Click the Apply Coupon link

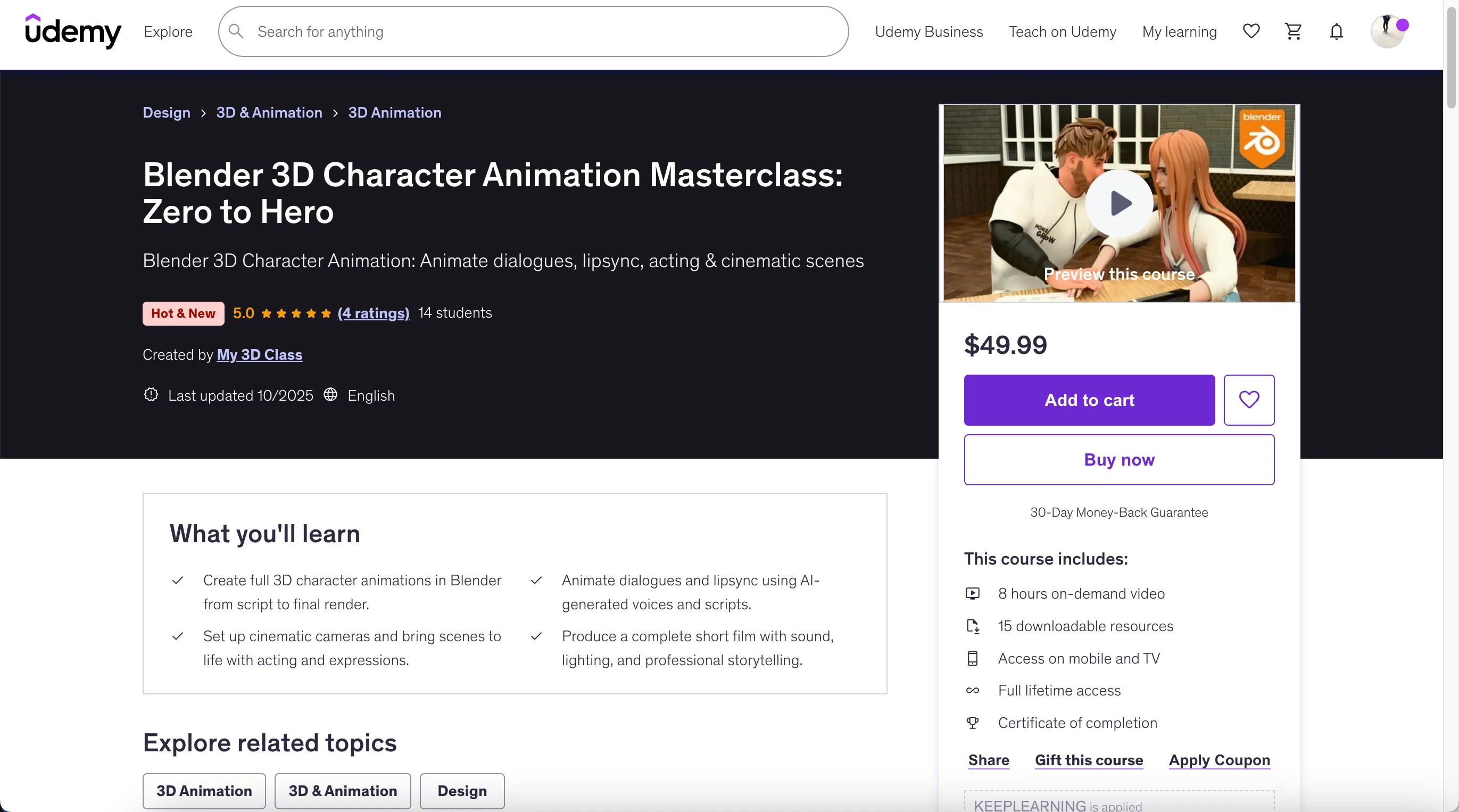tap(1219, 760)
